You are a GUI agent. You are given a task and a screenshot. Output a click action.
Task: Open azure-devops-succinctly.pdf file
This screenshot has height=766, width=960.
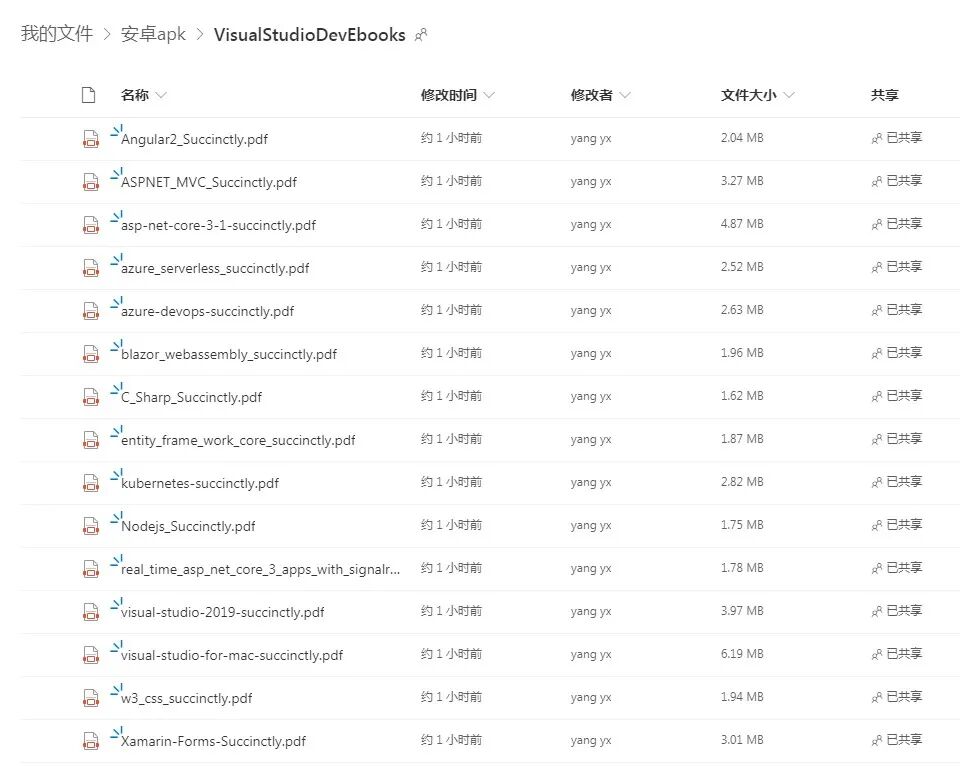(x=207, y=311)
